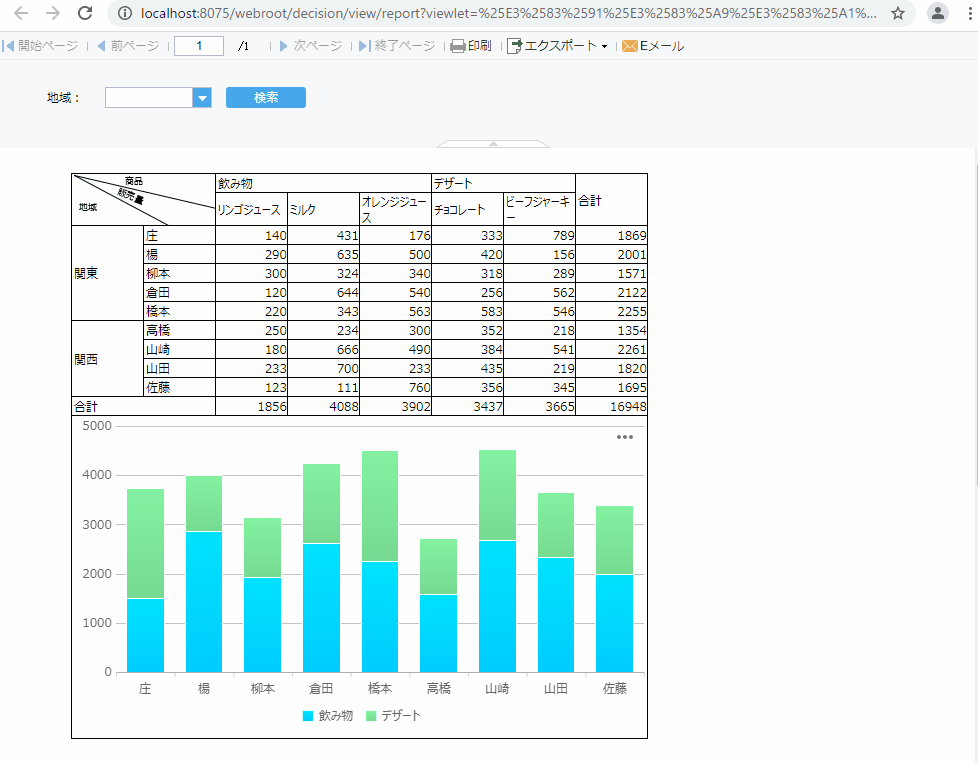Click the 柳本 row name cell
This screenshot has width=978, height=763.
click(x=179, y=273)
